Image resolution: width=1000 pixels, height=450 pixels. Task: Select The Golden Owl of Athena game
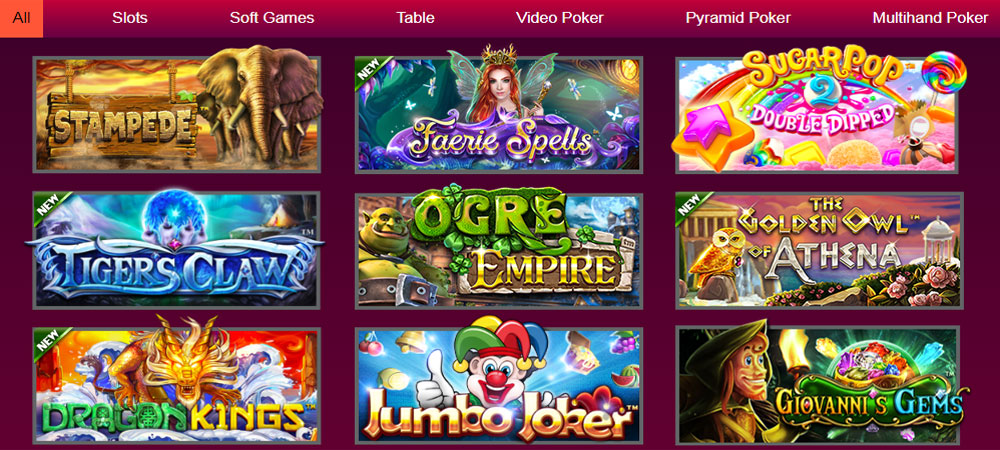(x=819, y=250)
